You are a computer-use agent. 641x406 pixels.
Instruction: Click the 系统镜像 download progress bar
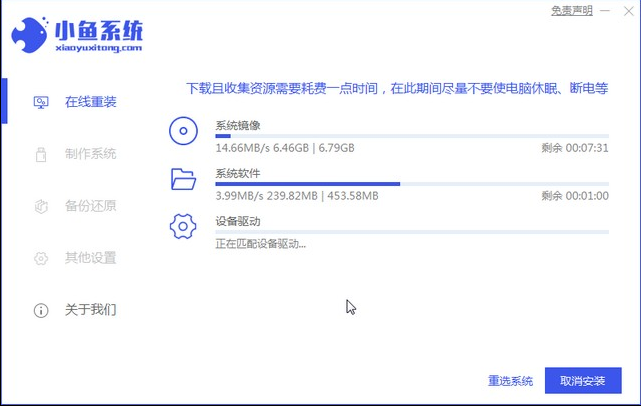click(x=412, y=136)
